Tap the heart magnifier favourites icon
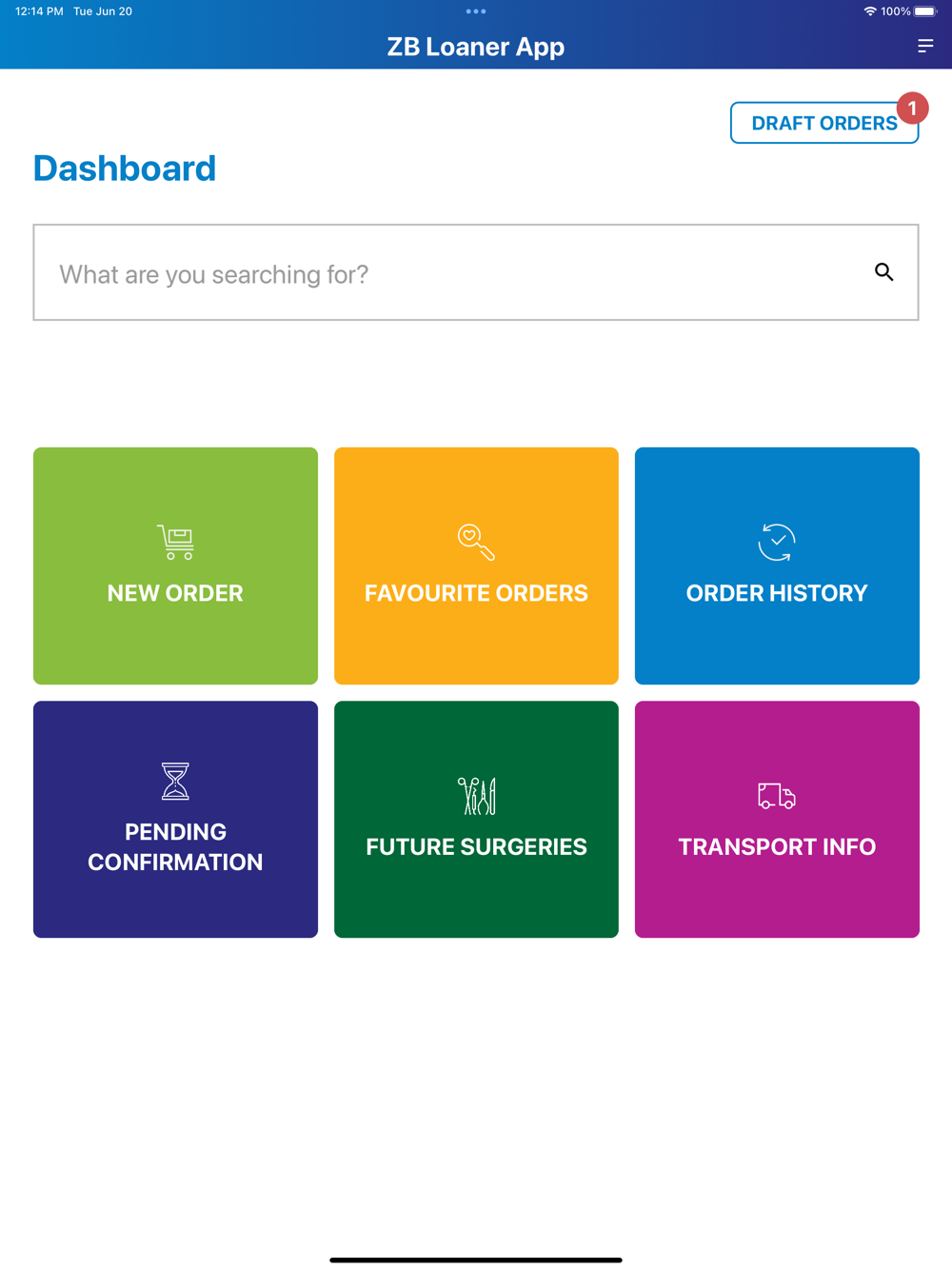The width and height of the screenshot is (952, 1270). (x=476, y=542)
